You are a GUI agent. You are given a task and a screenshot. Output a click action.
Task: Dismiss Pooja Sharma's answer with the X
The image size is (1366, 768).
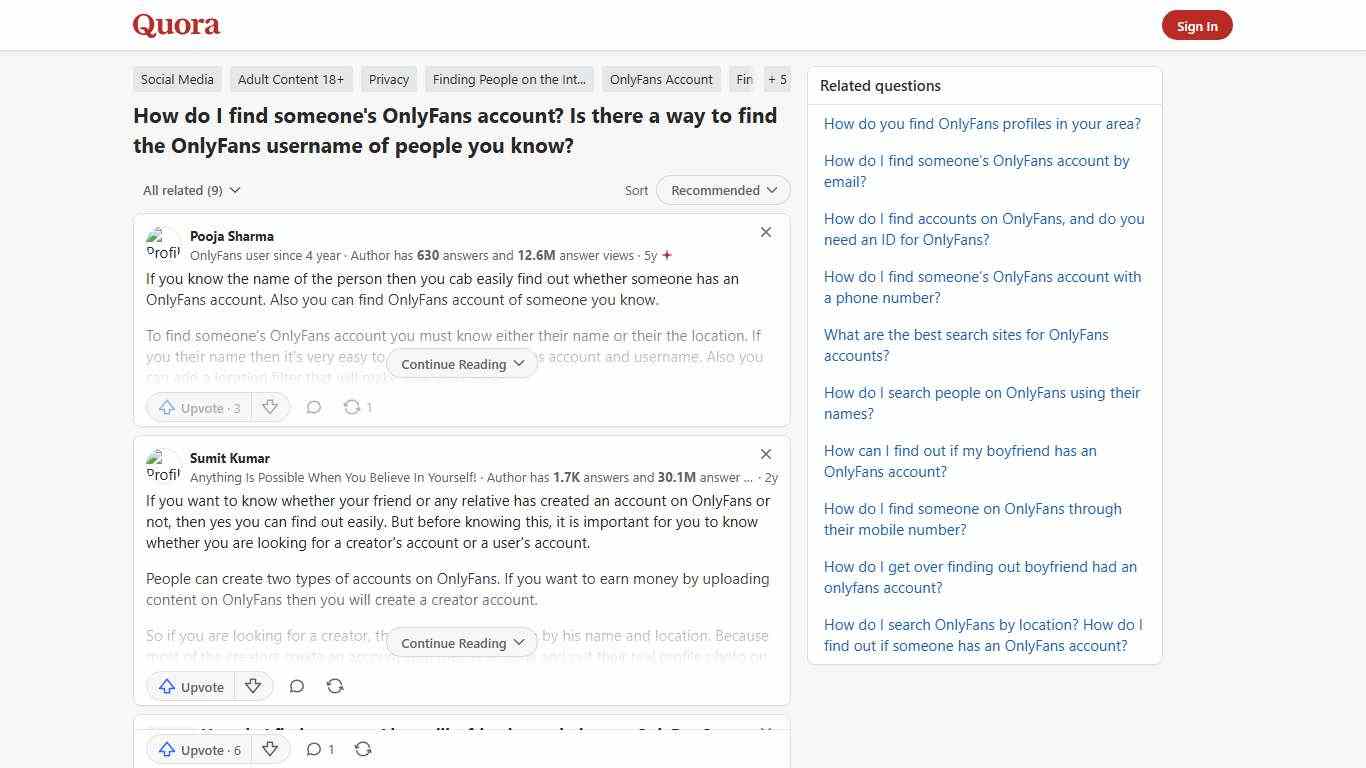point(765,232)
